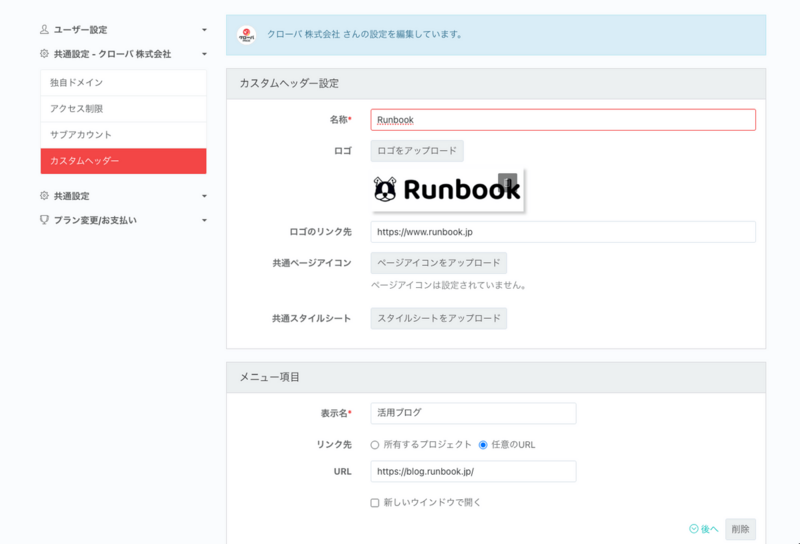Select the 所有するプロジェクト radio button
Image resolution: width=800 pixels, height=544 pixels.
(375, 445)
